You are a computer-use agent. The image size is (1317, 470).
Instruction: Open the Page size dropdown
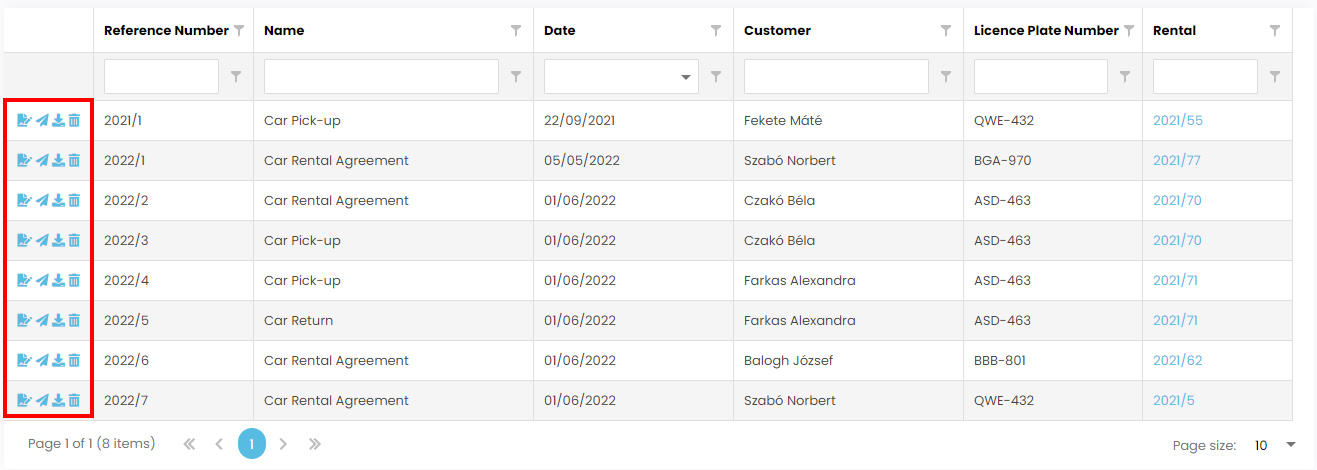click(x=1274, y=445)
